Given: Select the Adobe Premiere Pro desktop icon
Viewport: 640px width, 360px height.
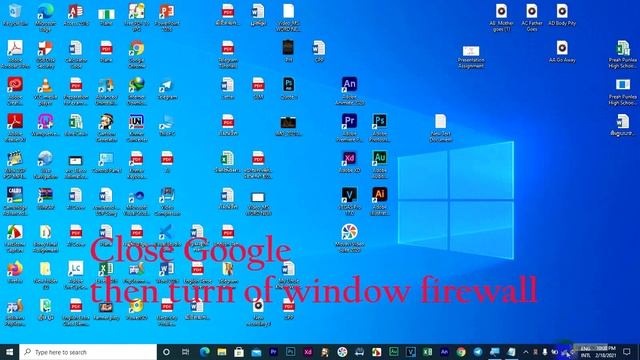Looking at the screenshot, I should pyautogui.click(x=349, y=128).
